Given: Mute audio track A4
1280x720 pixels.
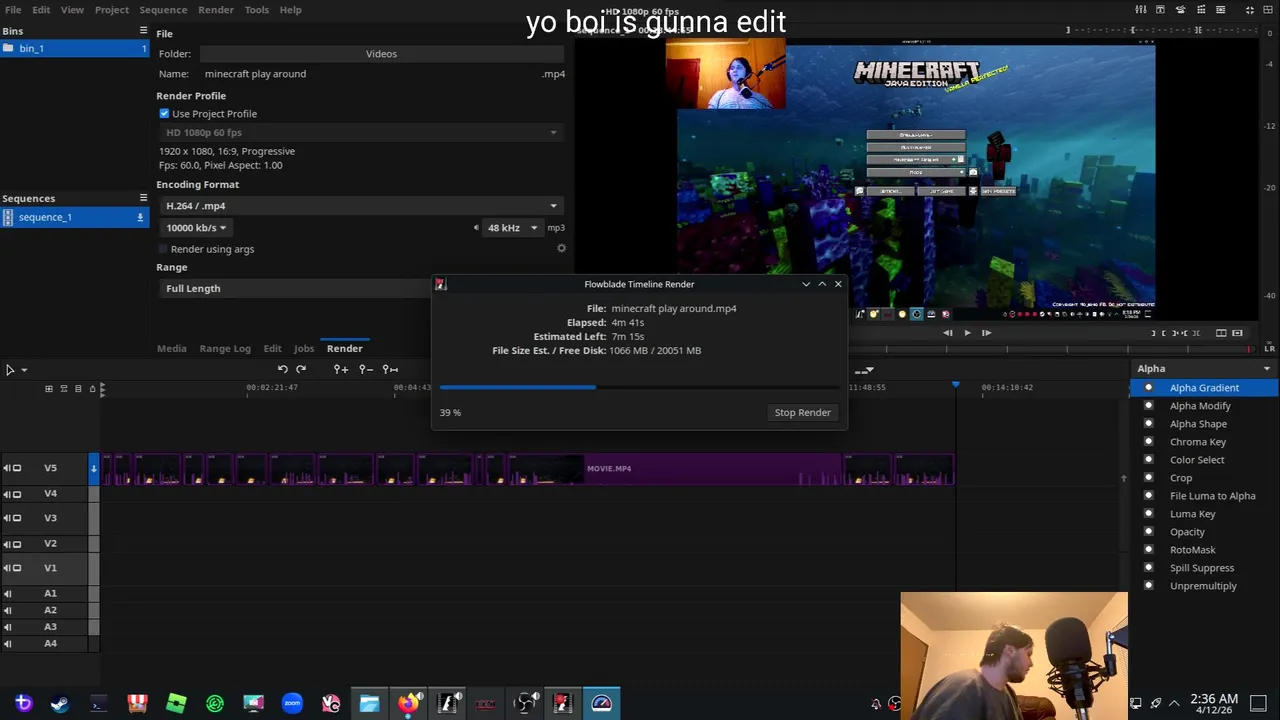Looking at the screenshot, I should (8, 644).
